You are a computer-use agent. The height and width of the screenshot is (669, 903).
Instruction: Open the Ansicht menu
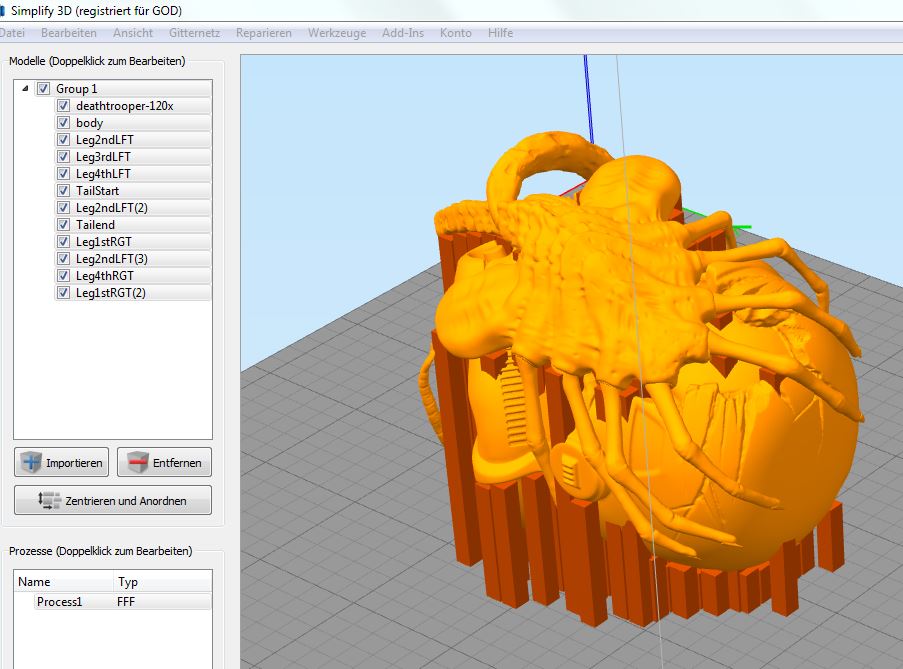133,33
